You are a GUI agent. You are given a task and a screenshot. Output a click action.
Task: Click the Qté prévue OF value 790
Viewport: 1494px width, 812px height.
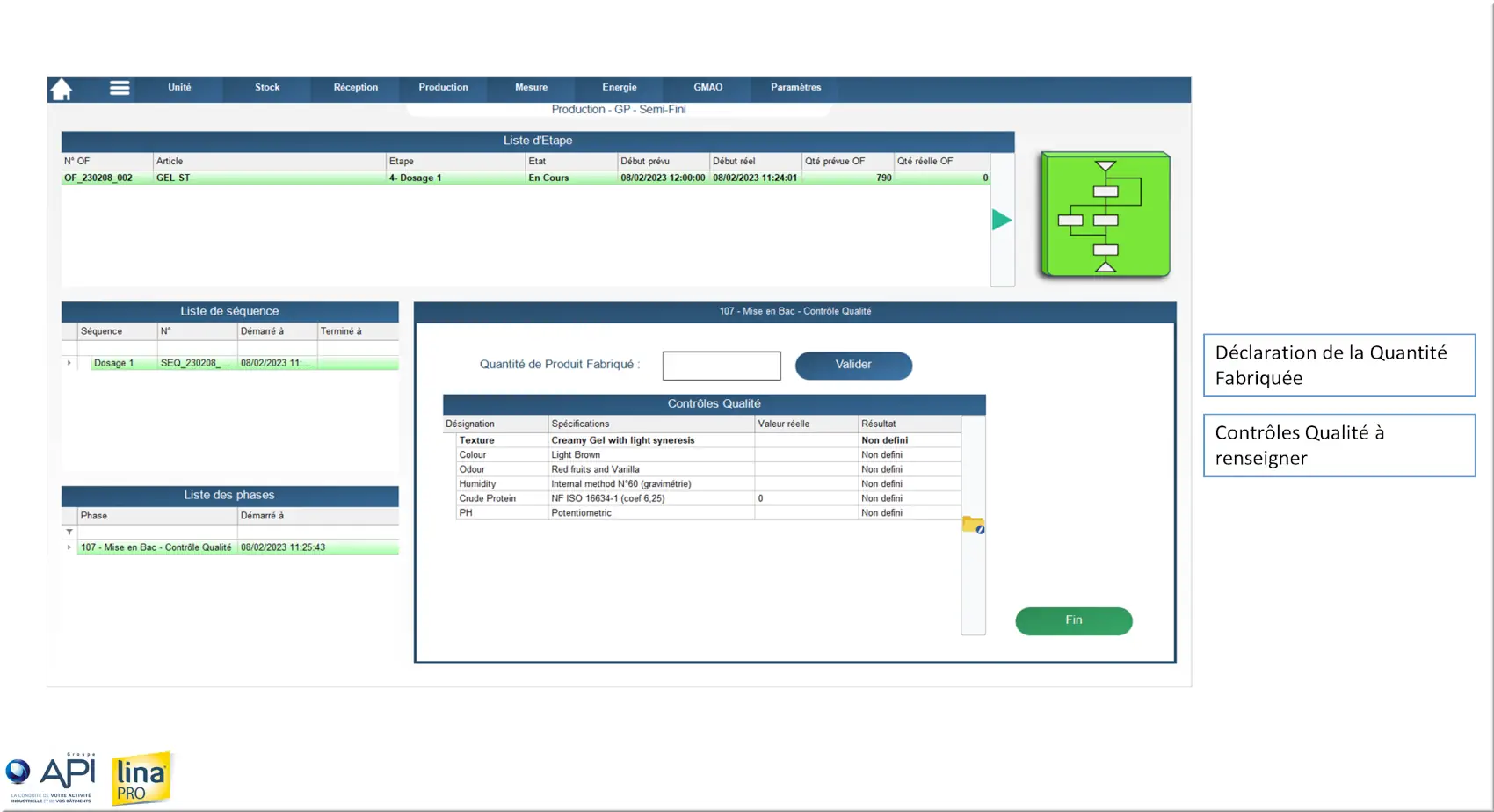[847, 178]
